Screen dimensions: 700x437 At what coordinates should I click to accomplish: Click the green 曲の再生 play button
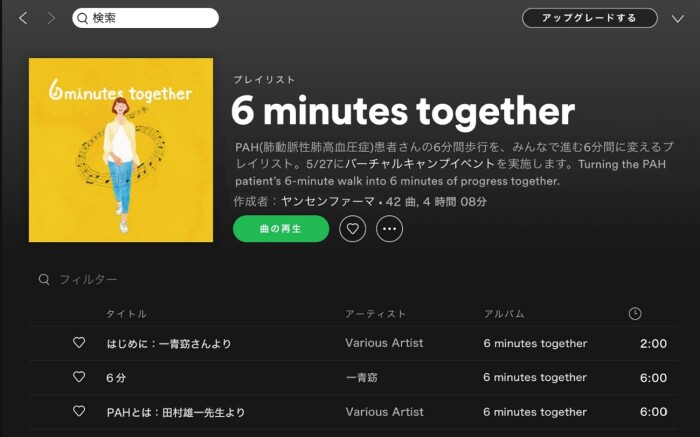(x=281, y=229)
